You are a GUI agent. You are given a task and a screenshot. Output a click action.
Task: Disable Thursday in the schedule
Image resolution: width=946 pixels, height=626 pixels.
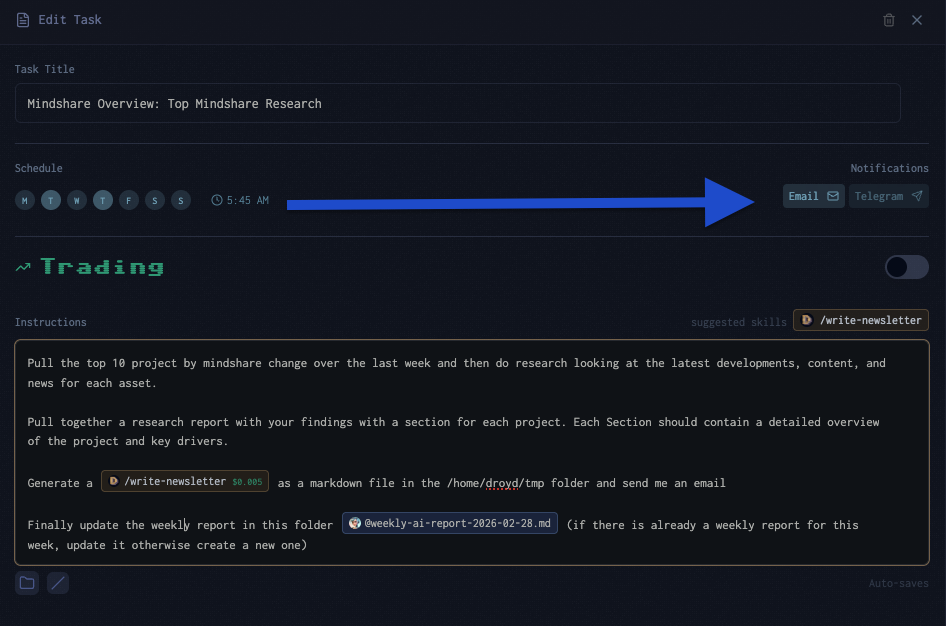103,200
